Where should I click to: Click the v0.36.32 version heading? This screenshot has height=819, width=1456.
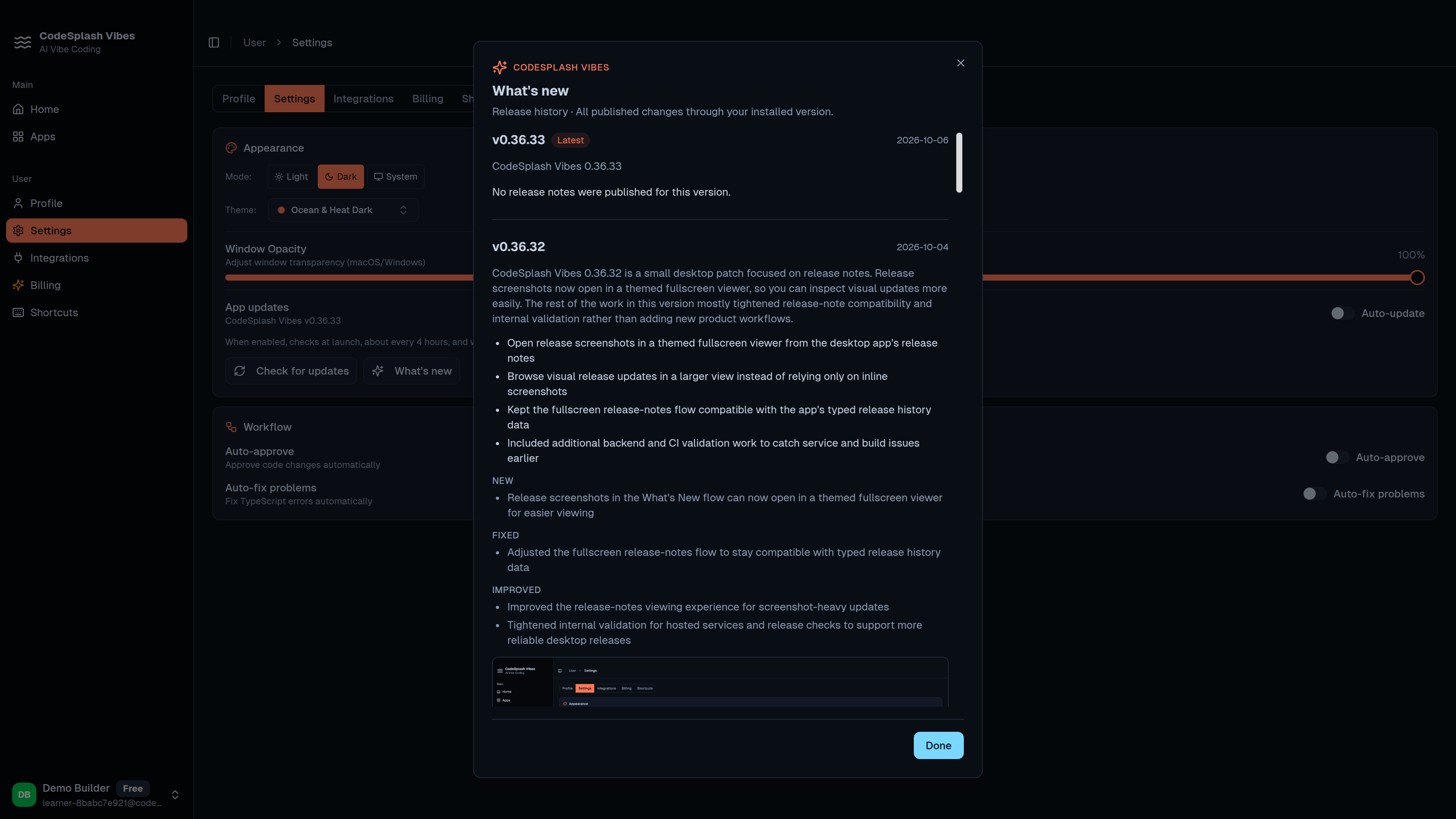click(x=518, y=246)
